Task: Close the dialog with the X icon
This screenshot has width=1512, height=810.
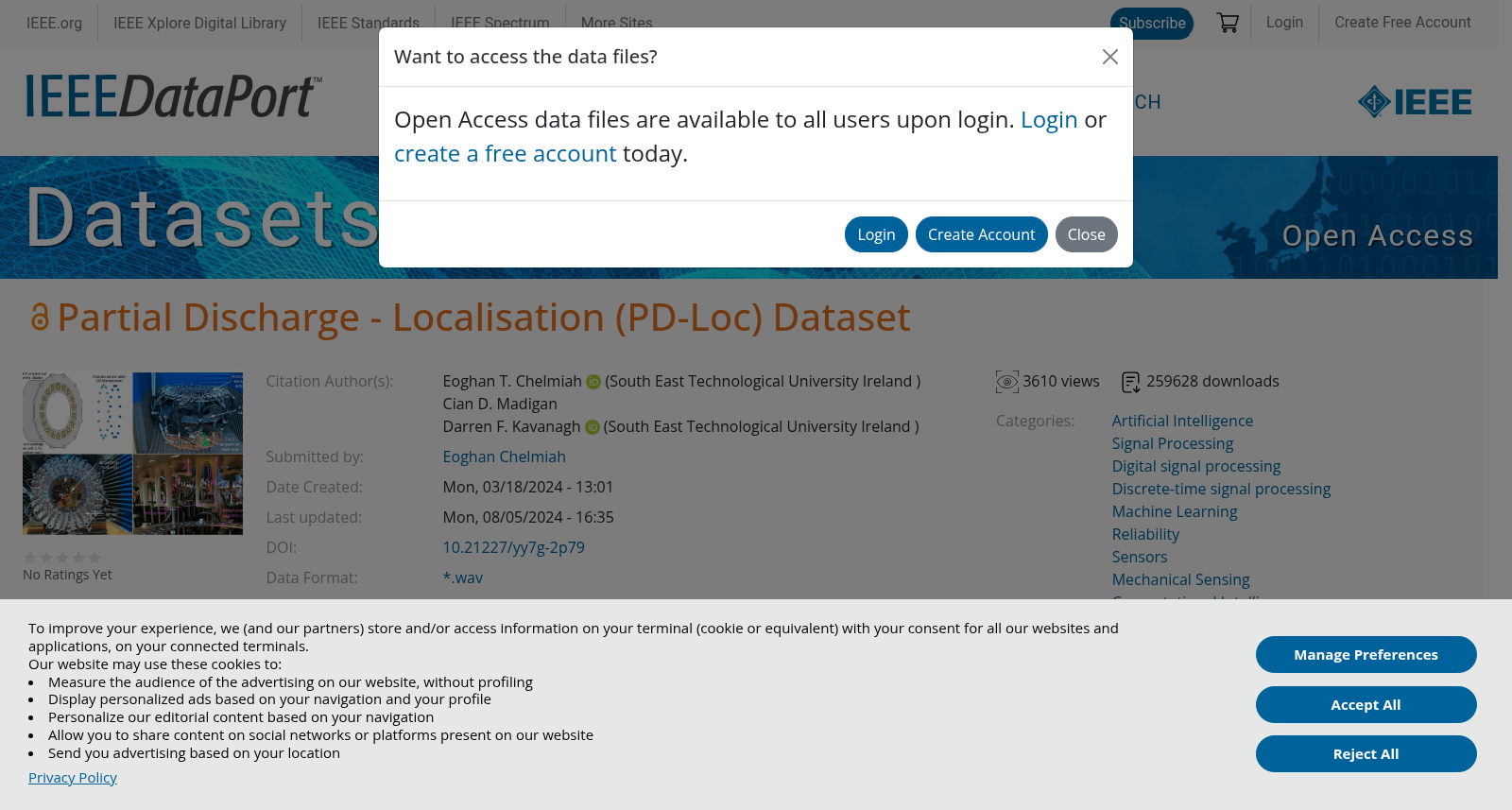Action: click(x=1110, y=57)
